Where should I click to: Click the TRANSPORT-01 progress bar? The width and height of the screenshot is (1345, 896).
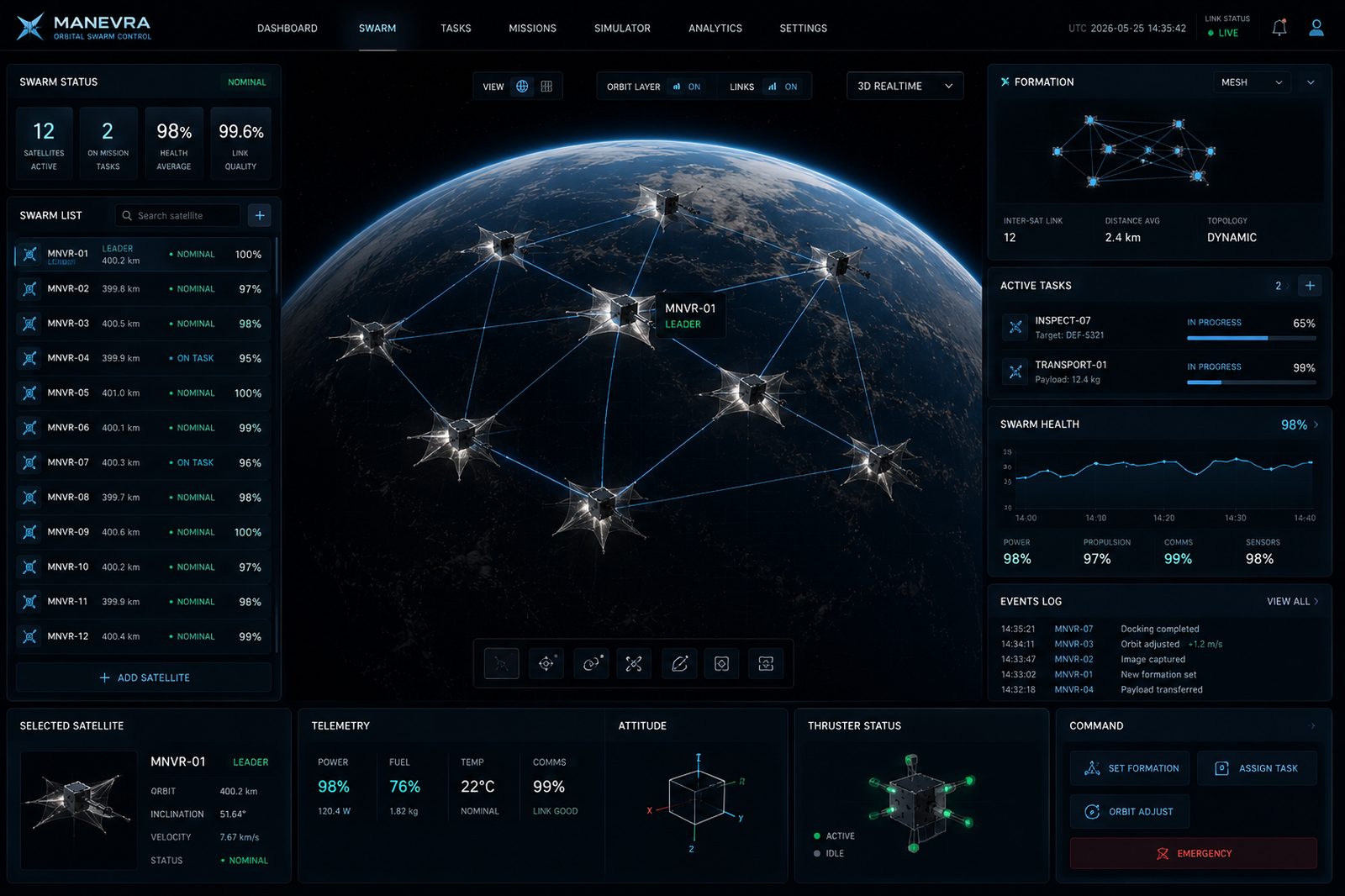point(1252,382)
